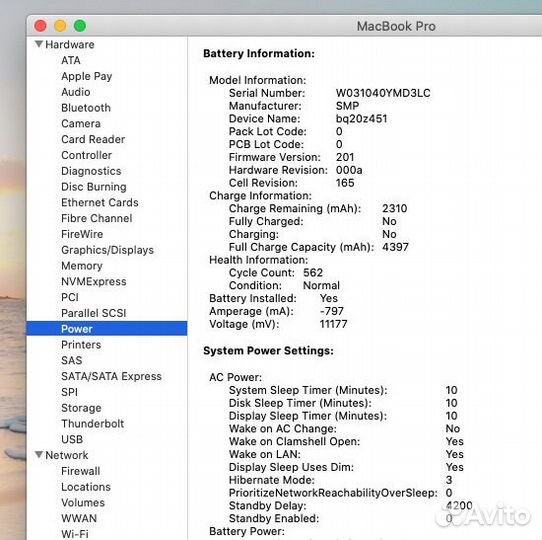Viewport: 542px width, 540px height.
Task: Click the device name bq20z451
Action: tap(361, 119)
